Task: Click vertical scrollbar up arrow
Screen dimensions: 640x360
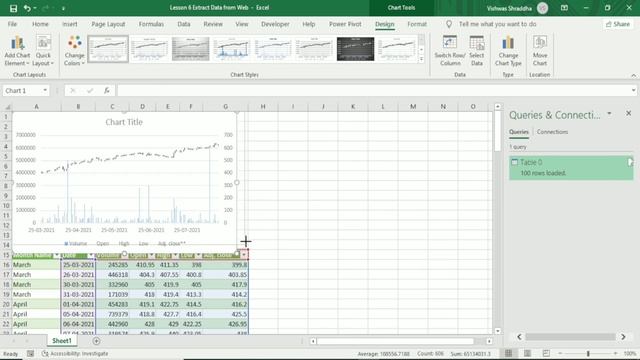Action: tap(498, 107)
